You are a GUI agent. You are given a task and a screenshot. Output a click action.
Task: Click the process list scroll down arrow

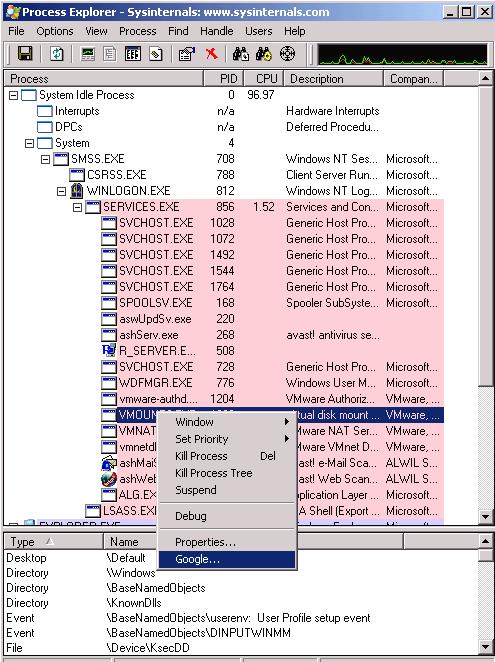485,516
